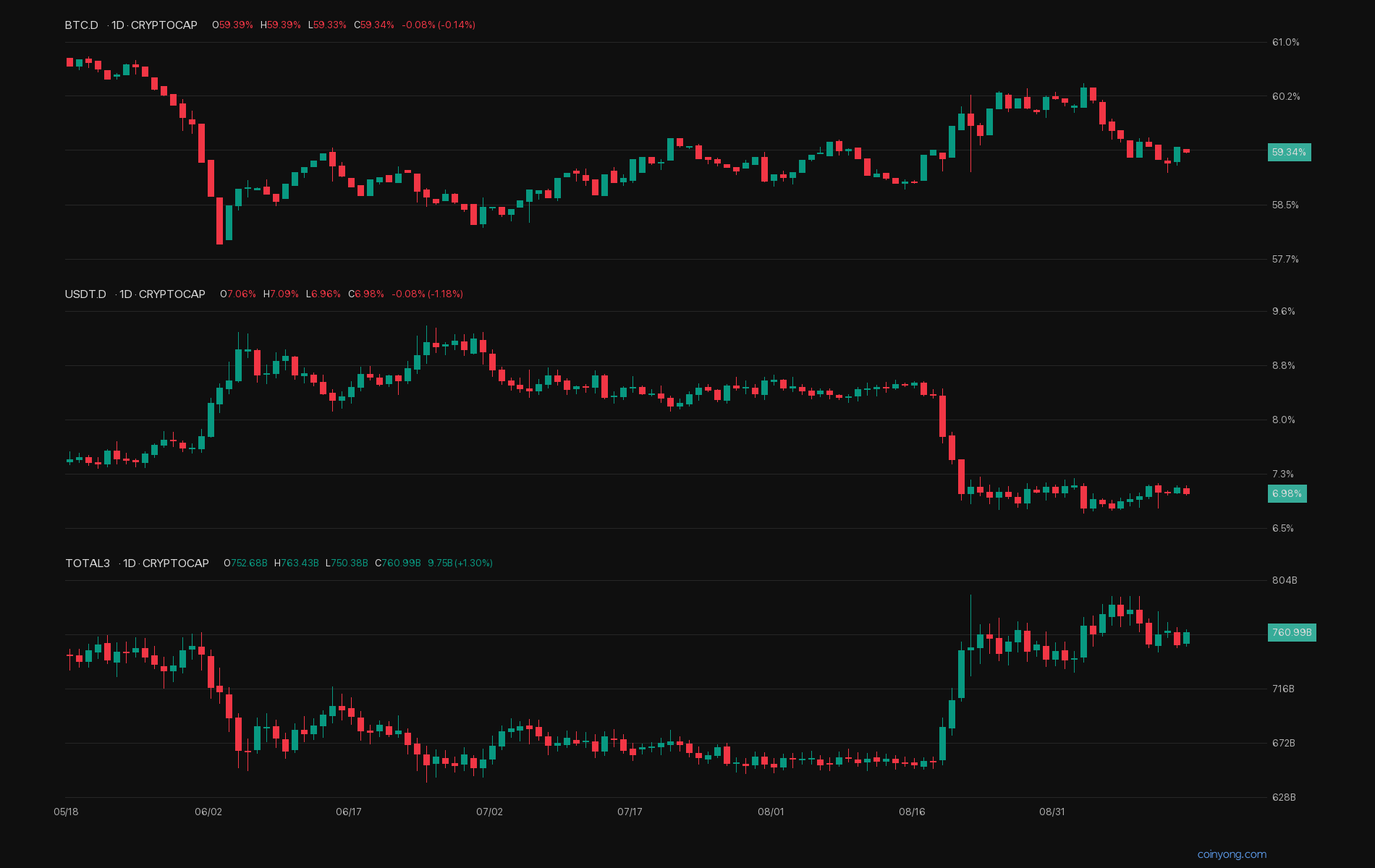The height and width of the screenshot is (868, 1375).
Task: Select the USDT.D change text -0.08% (-1.18%)
Action: (428, 294)
